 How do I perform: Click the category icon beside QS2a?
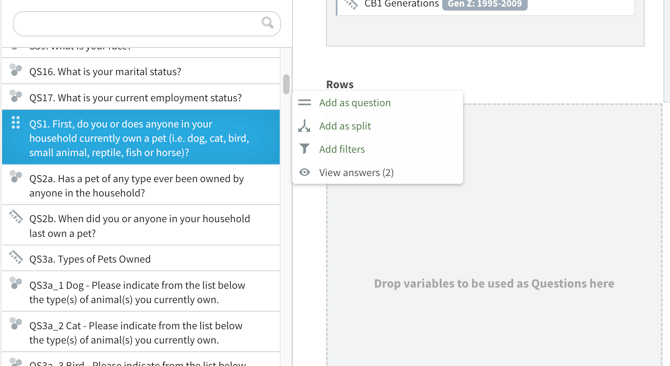tap(16, 176)
